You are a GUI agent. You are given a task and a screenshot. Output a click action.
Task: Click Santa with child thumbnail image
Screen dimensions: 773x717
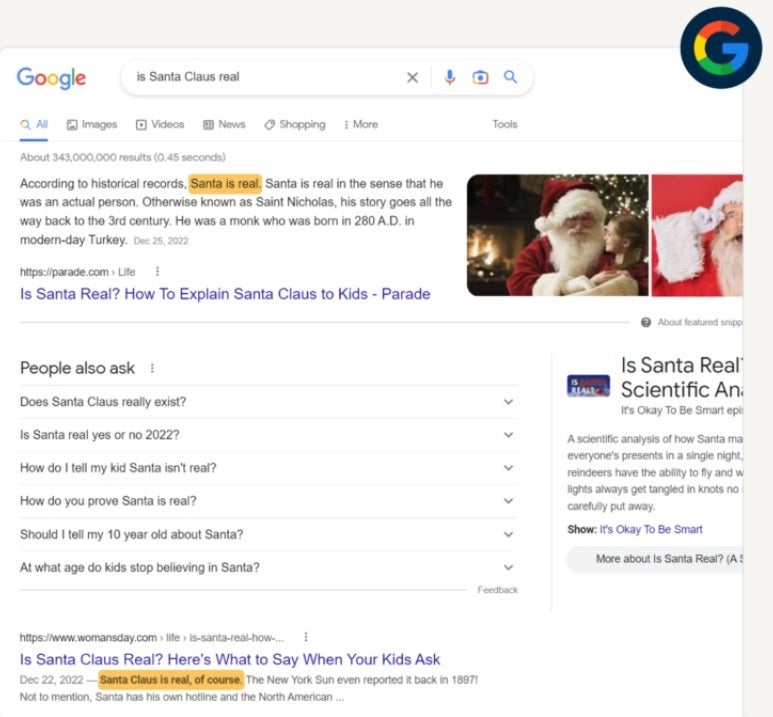[x=558, y=235]
